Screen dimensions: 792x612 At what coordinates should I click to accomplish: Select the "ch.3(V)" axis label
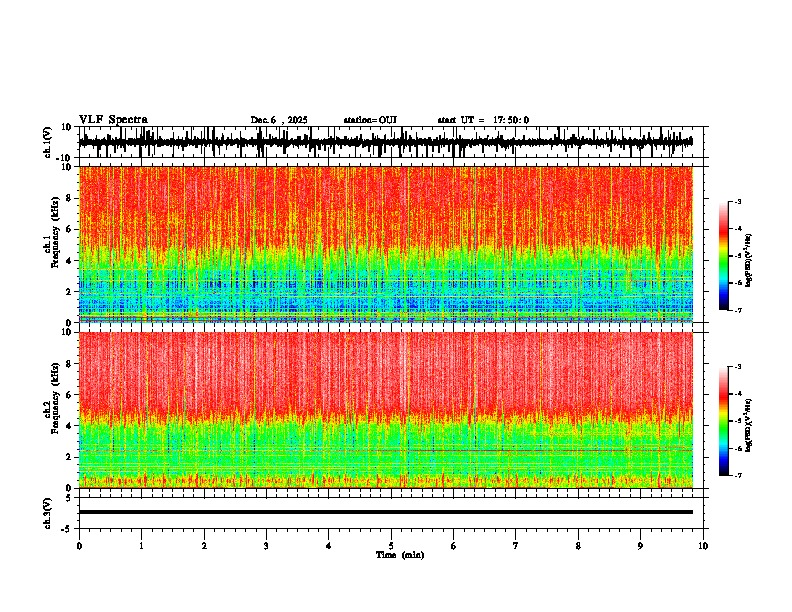[x=48, y=513]
